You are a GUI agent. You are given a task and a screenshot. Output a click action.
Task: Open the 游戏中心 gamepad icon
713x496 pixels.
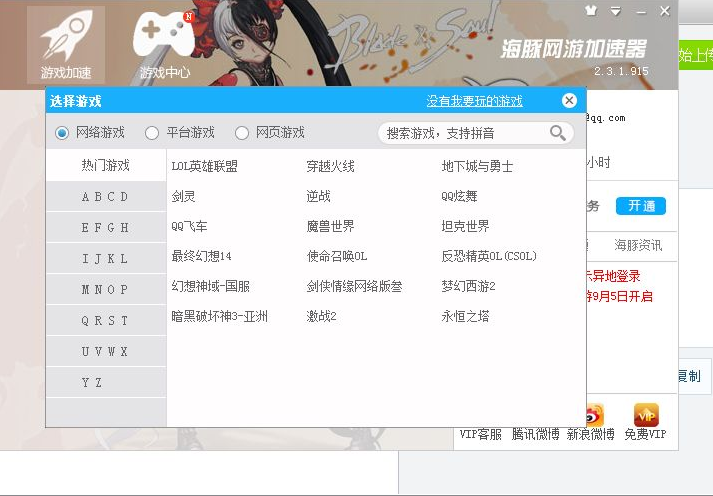tap(165, 45)
